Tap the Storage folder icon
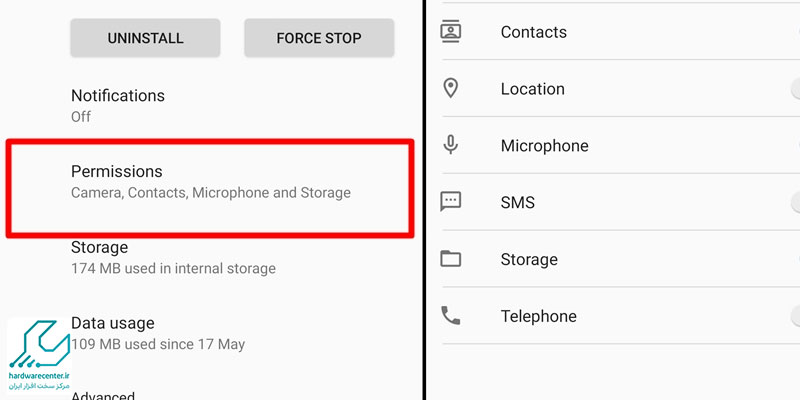 click(x=451, y=259)
